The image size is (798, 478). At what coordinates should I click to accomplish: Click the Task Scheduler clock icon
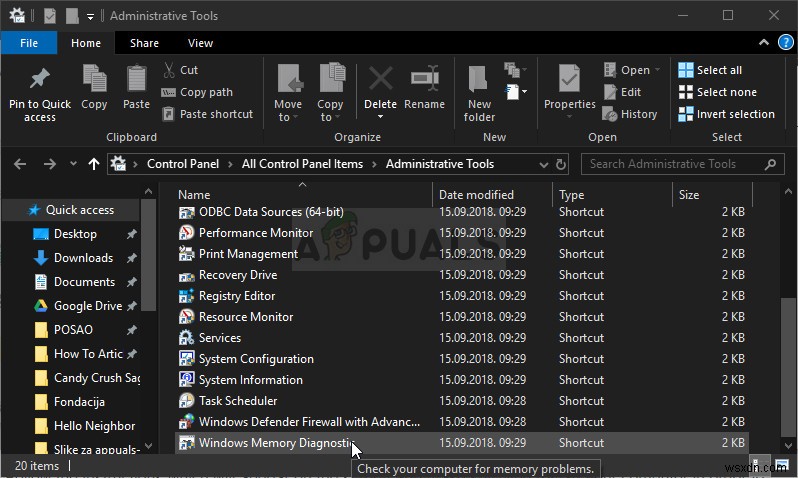click(x=186, y=401)
